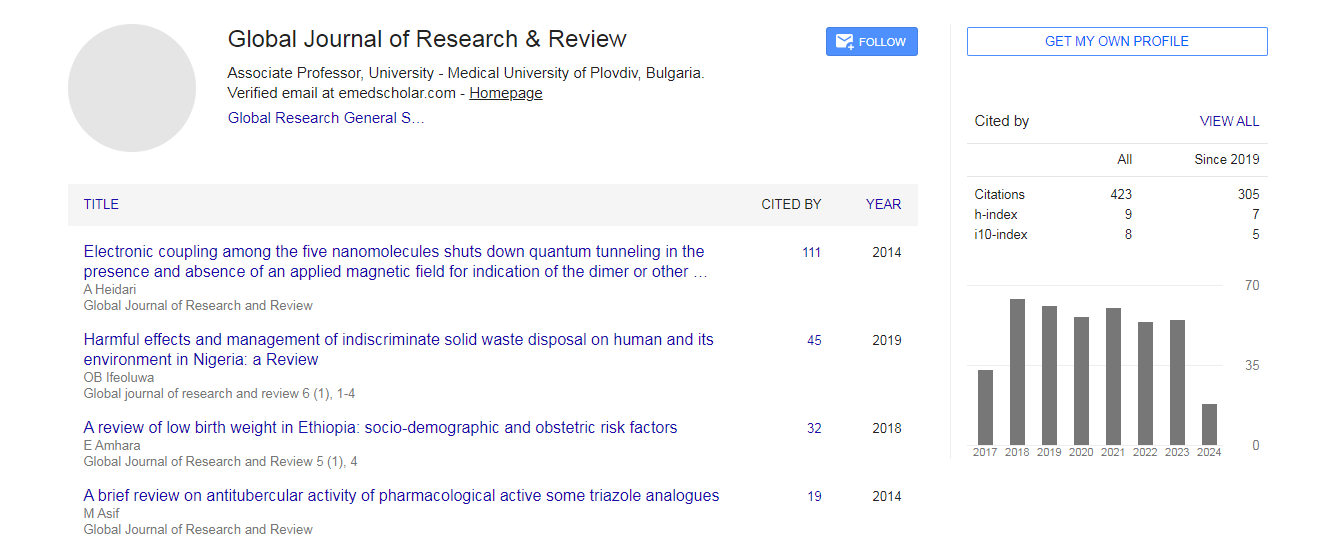Click the 45 citation count link
The height and width of the screenshot is (548, 1332).
coord(814,341)
